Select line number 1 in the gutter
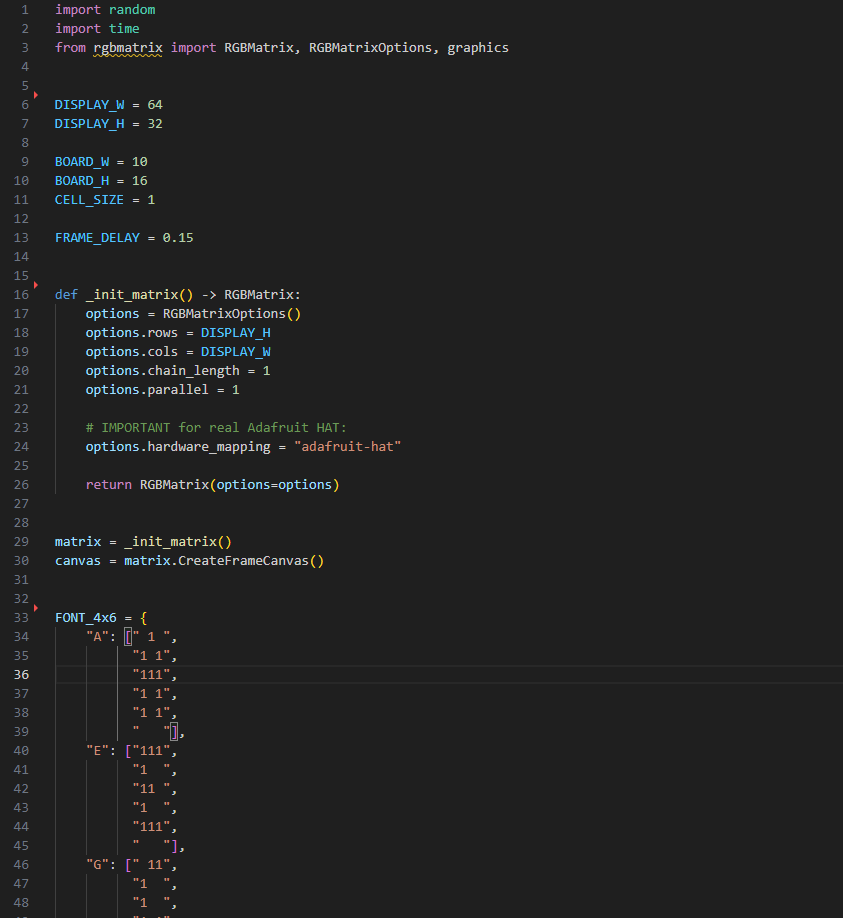The height and width of the screenshot is (918, 843). pyautogui.click(x=24, y=10)
